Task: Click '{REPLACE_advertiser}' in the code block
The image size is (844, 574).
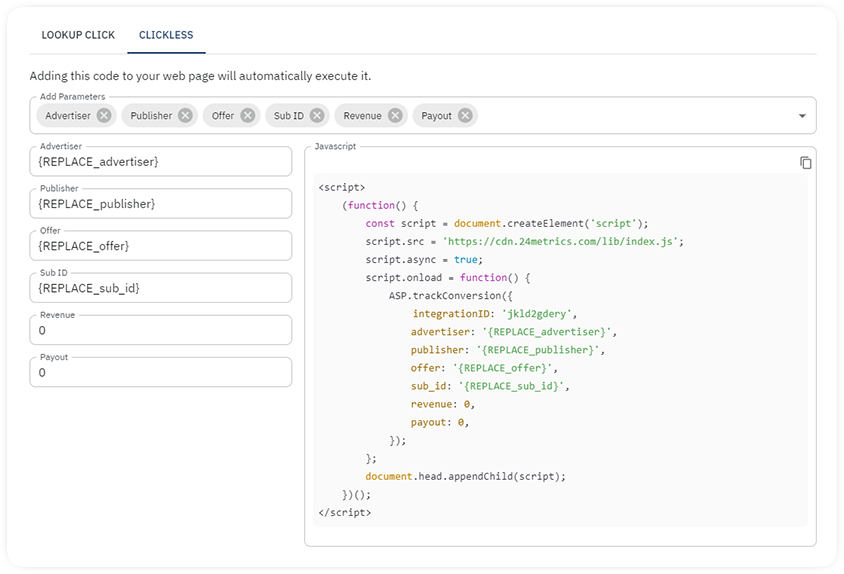Action: pos(547,332)
